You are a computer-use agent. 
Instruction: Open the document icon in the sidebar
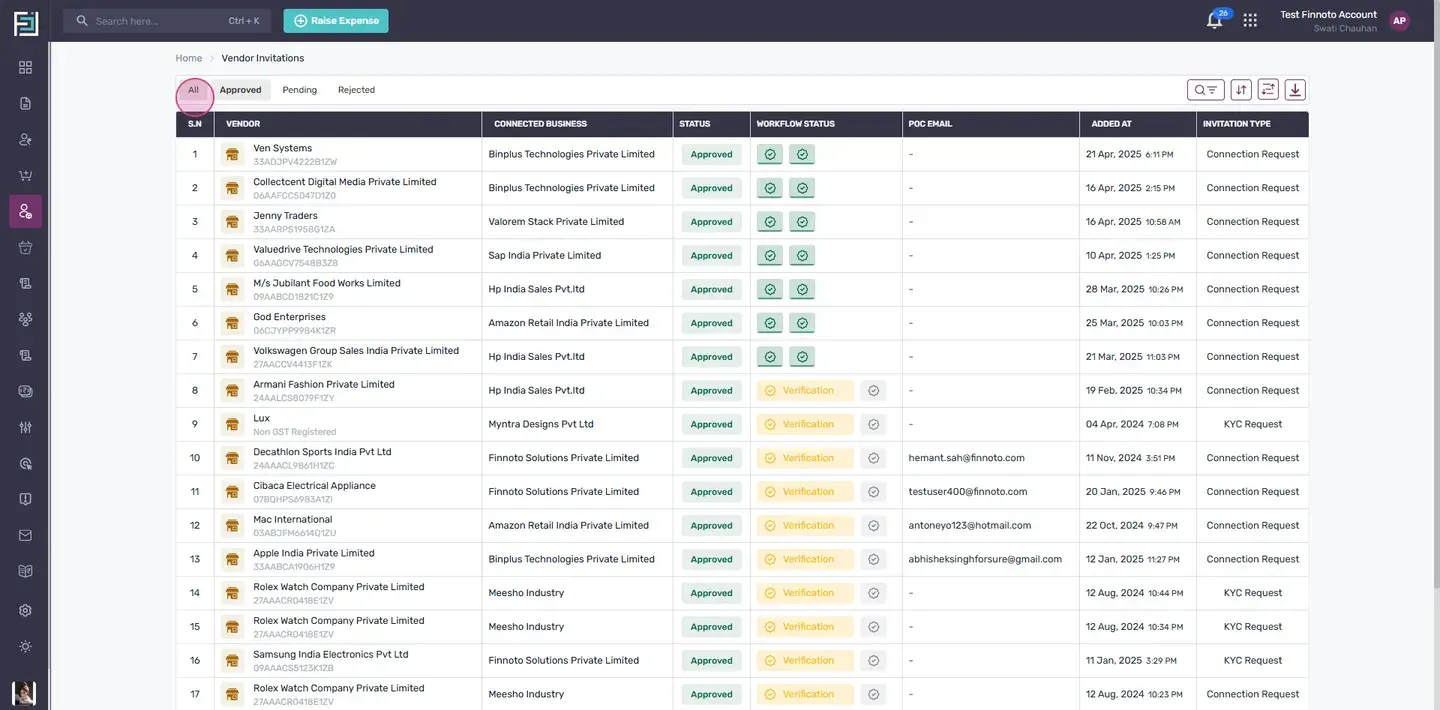pos(25,103)
